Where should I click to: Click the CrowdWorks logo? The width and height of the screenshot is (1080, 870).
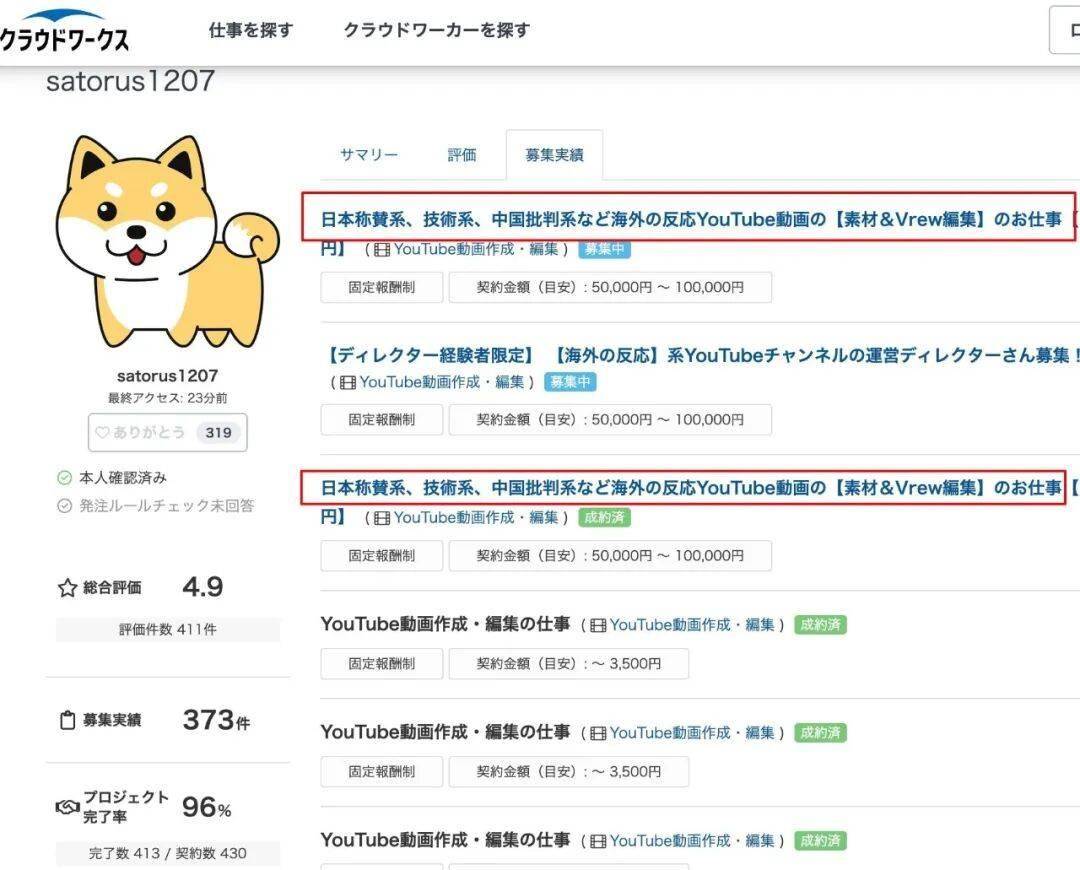pyautogui.click(x=65, y=32)
